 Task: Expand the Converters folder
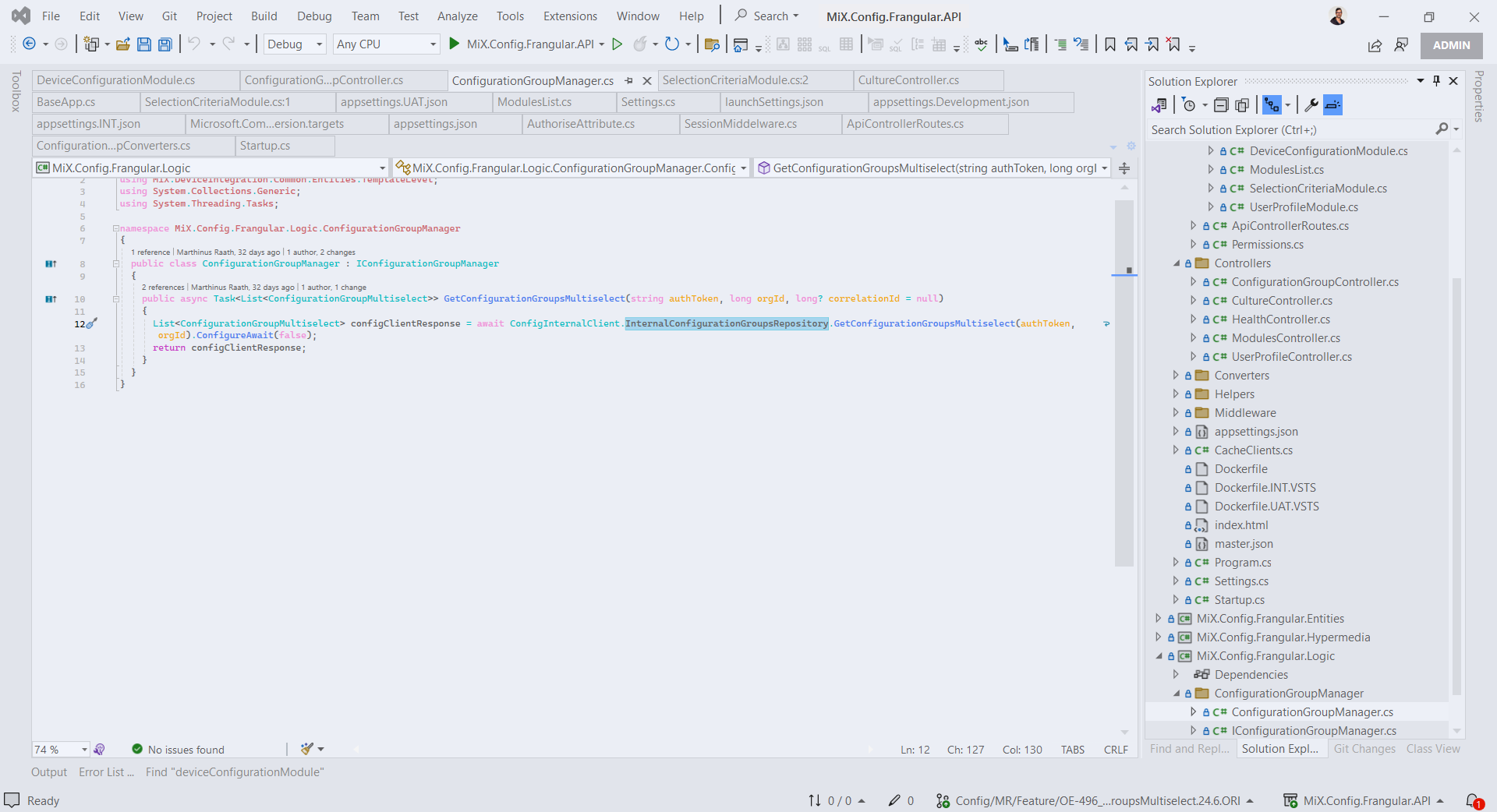click(x=1176, y=376)
